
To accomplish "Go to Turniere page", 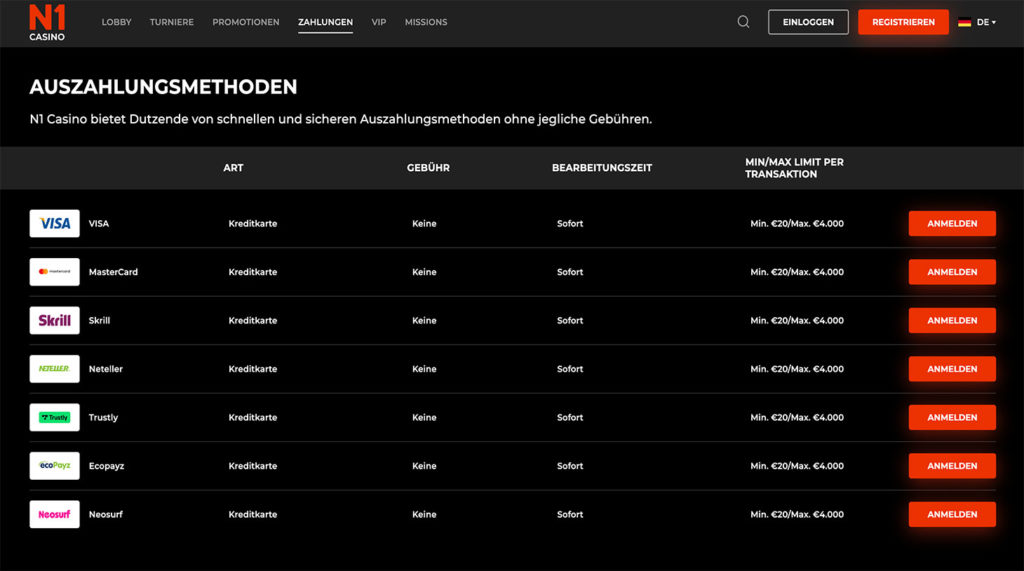I will click(172, 22).
